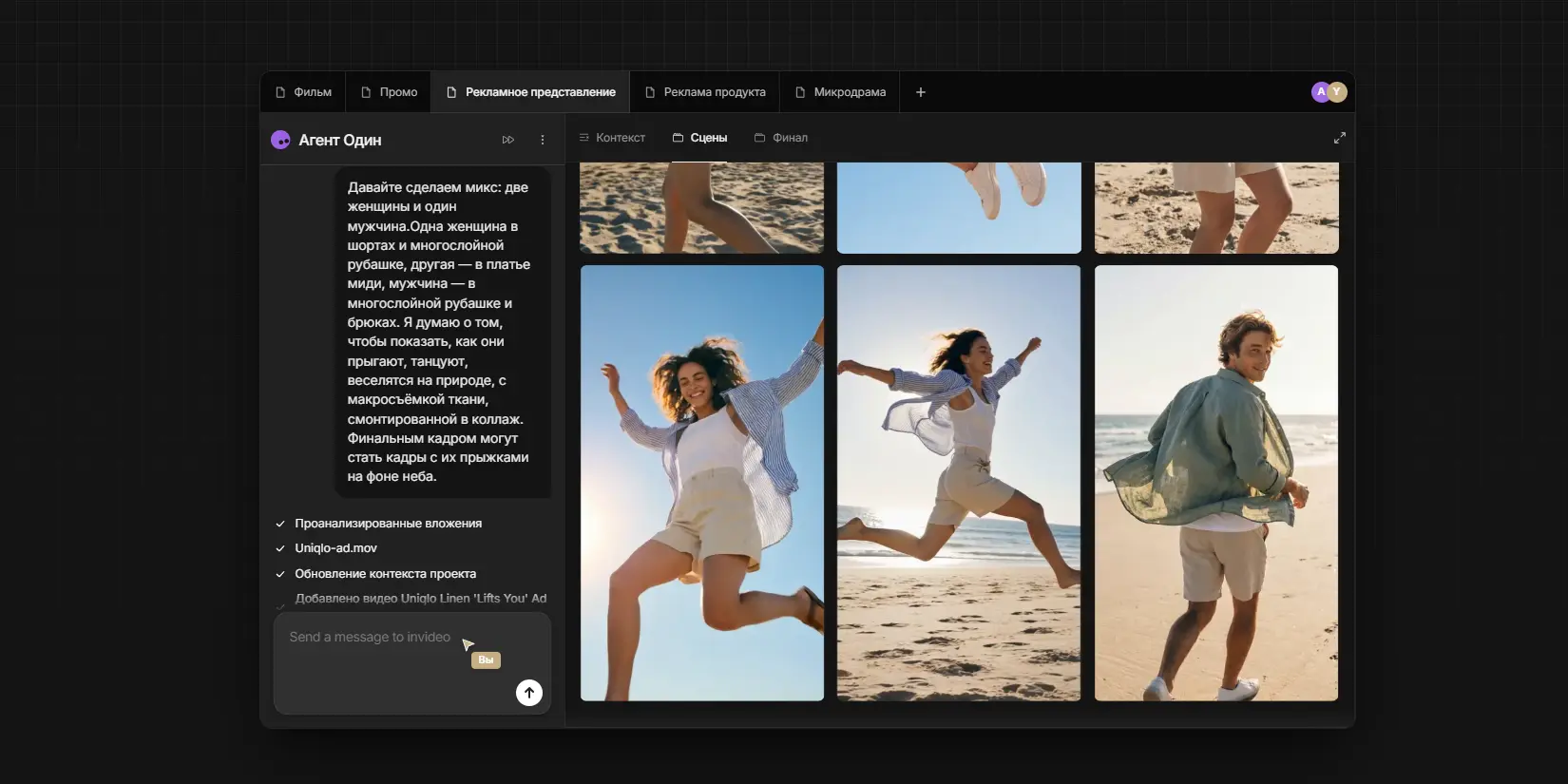Focus the Send a message to invideo field
Image resolution: width=1568 pixels, height=784 pixels.
[412, 662]
